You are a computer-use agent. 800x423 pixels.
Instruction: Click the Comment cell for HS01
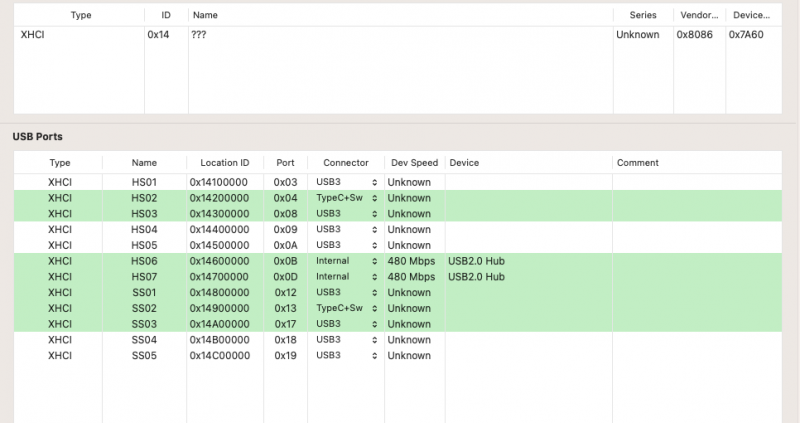pyautogui.click(x=696, y=183)
